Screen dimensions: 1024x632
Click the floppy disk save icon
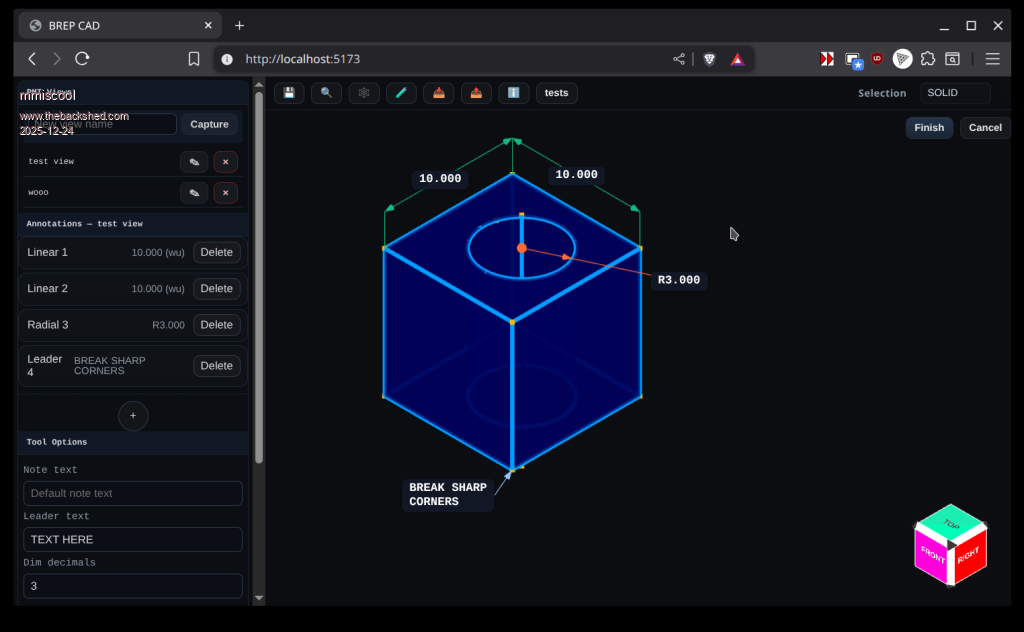[x=289, y=93]
